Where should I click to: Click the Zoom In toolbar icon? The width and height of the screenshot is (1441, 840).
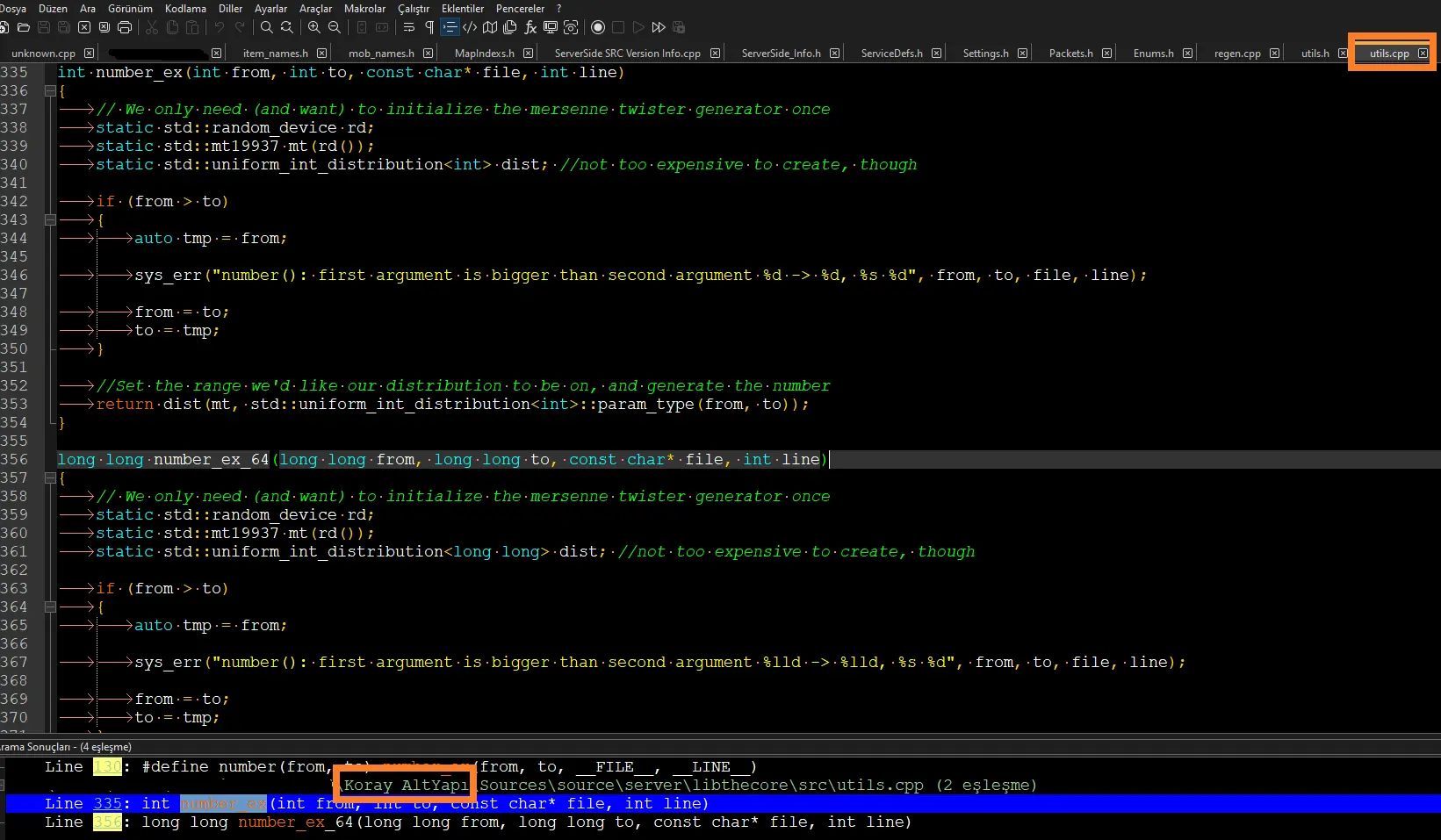coord(313,28)
